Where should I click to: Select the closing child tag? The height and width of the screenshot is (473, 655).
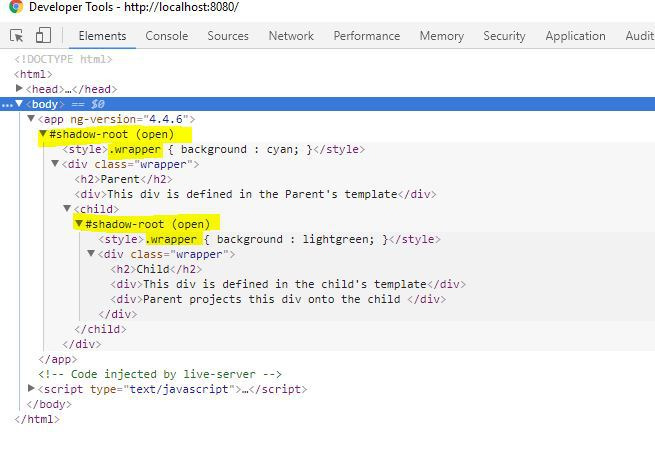click(100, 329)
